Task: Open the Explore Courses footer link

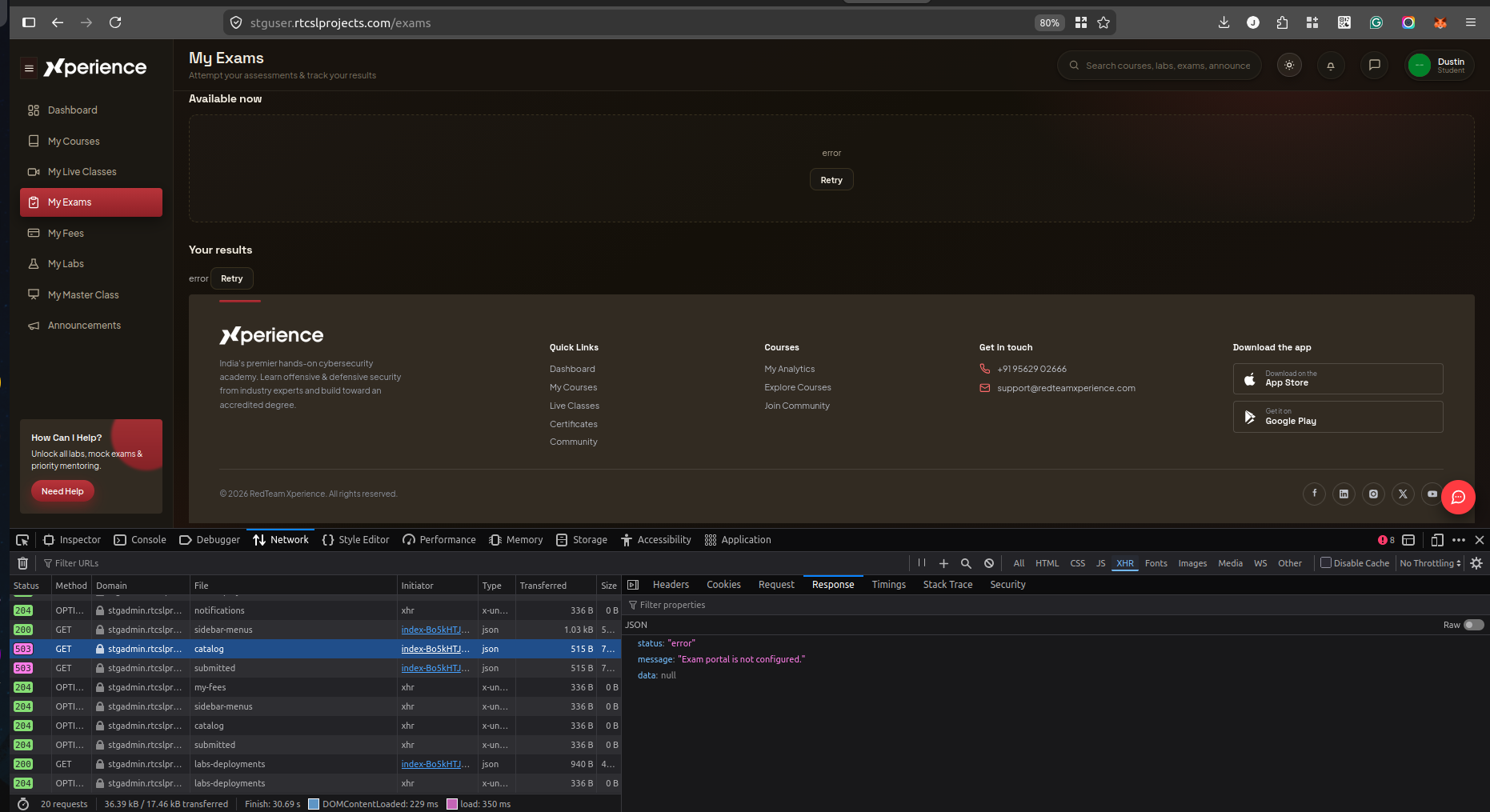Action: point(798,387)
